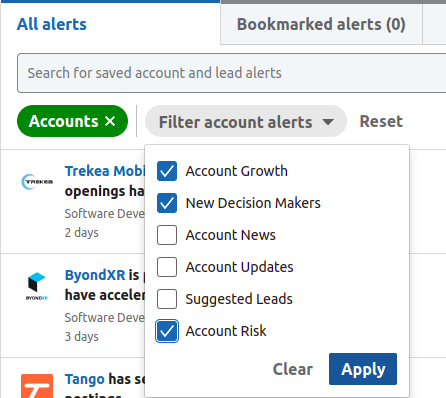Switch to the All alerts tab
This screenshot has height=398, width=446.
click(x=52, y=24)
